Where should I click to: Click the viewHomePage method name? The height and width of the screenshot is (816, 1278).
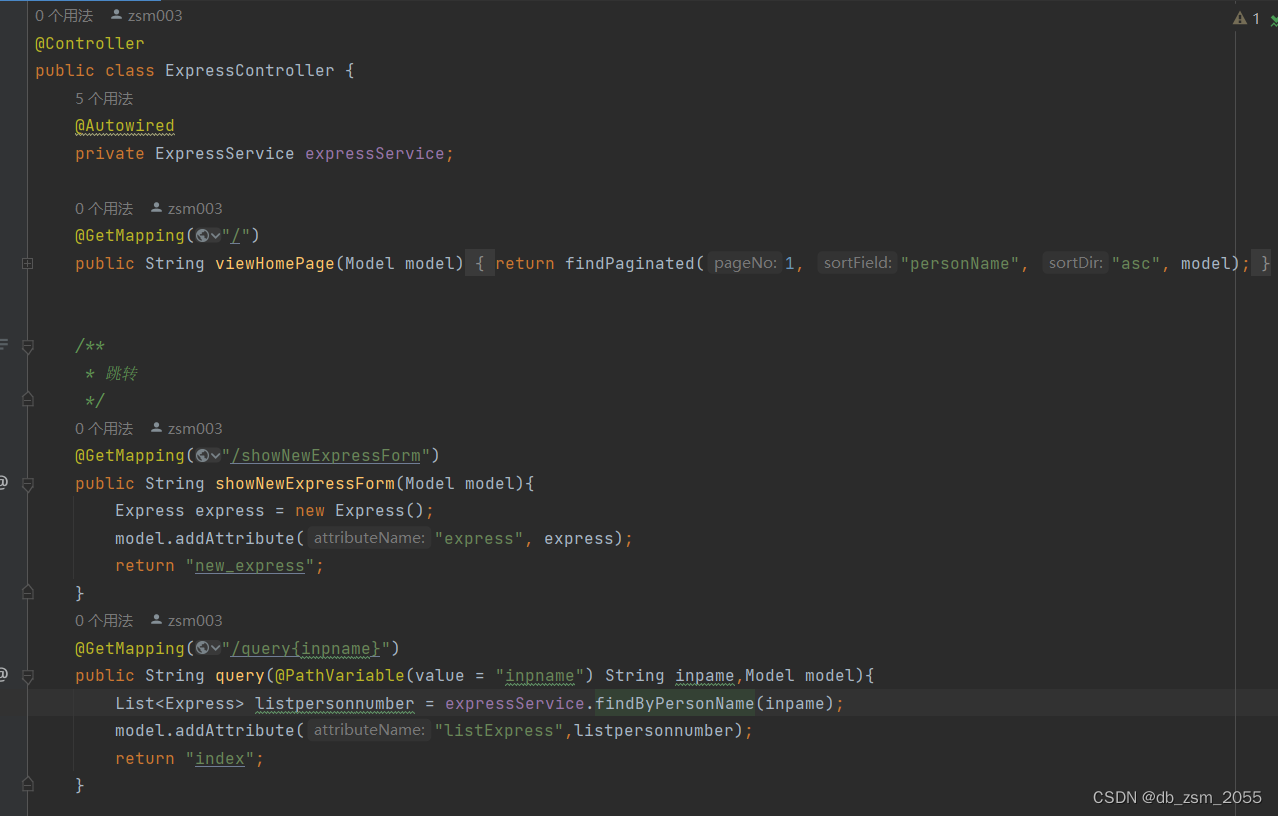[275, 264]
